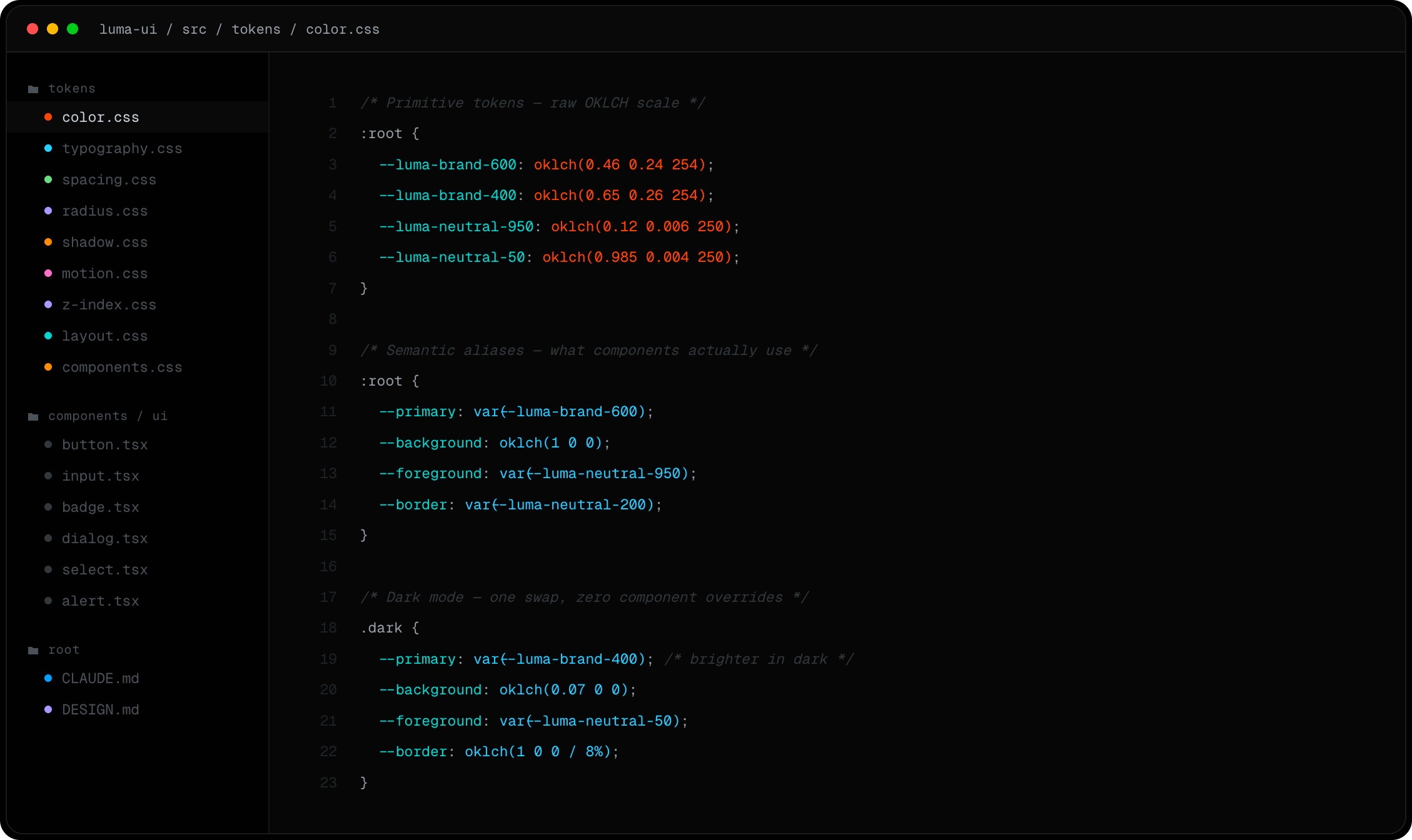Open select.tsx component file

click(x=138, y=569)
